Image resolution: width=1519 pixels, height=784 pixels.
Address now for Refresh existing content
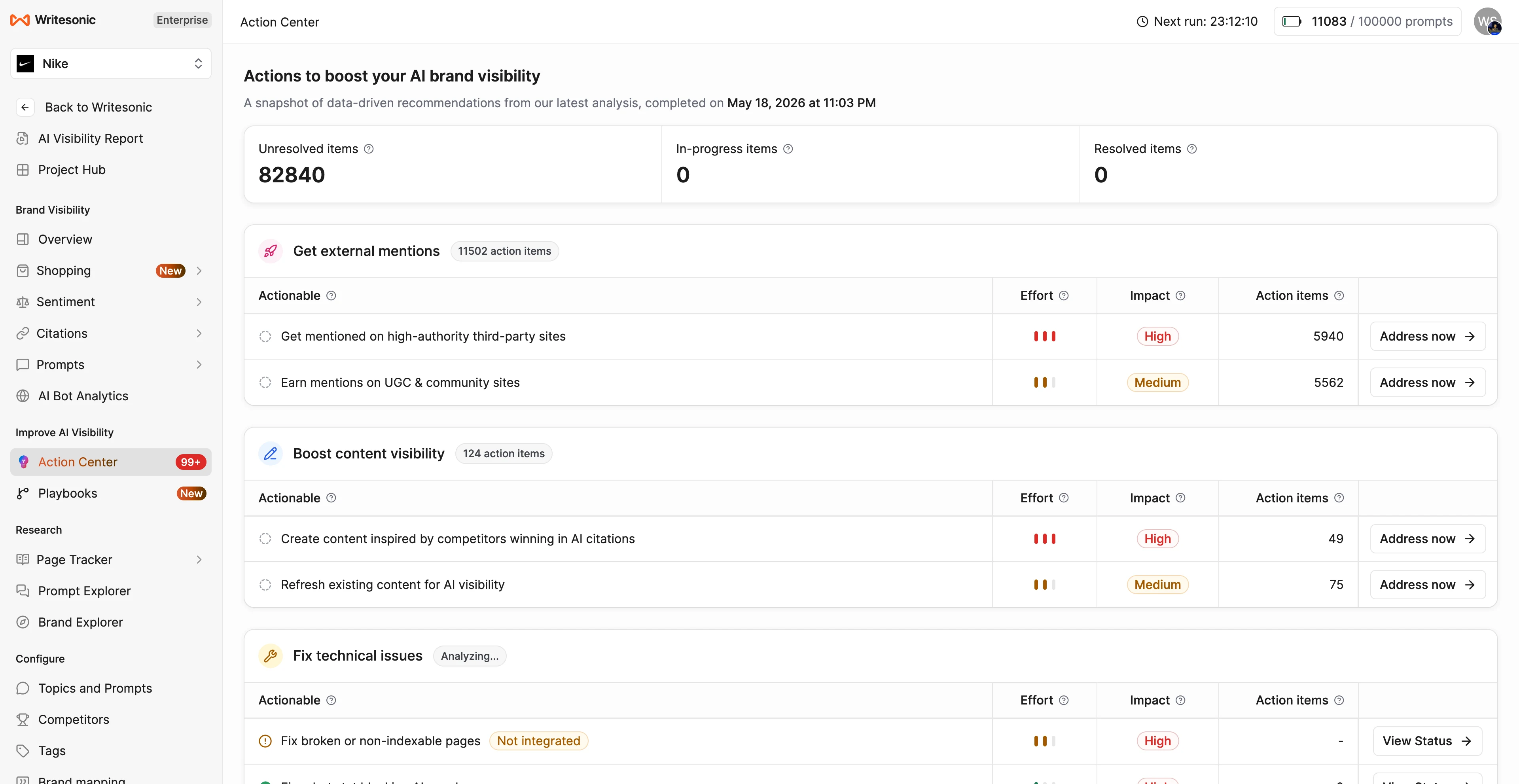pos(1427,585)
